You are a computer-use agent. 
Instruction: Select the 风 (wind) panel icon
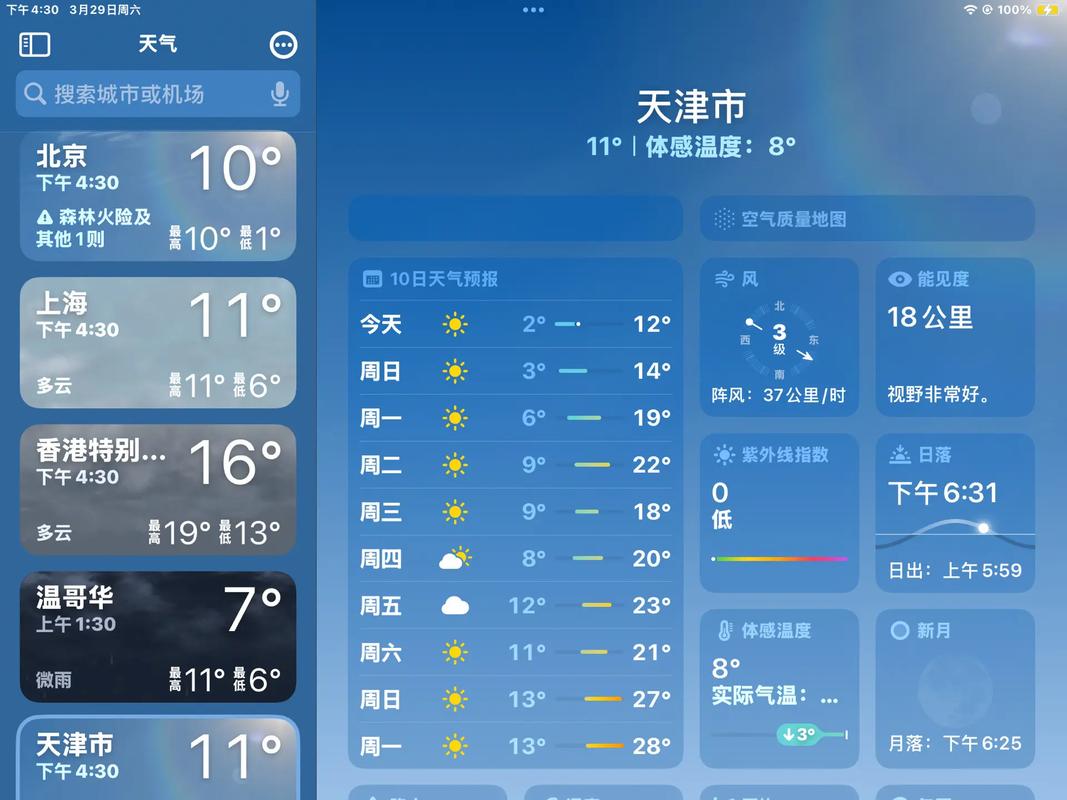pyautogui.click(x=724, y=279)
